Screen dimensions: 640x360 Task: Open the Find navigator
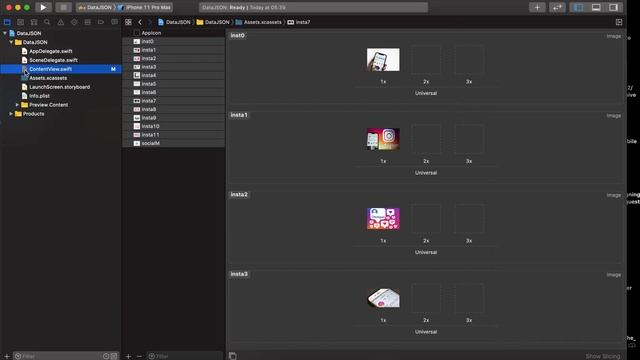pyautogui.click(x=47, y=22)
